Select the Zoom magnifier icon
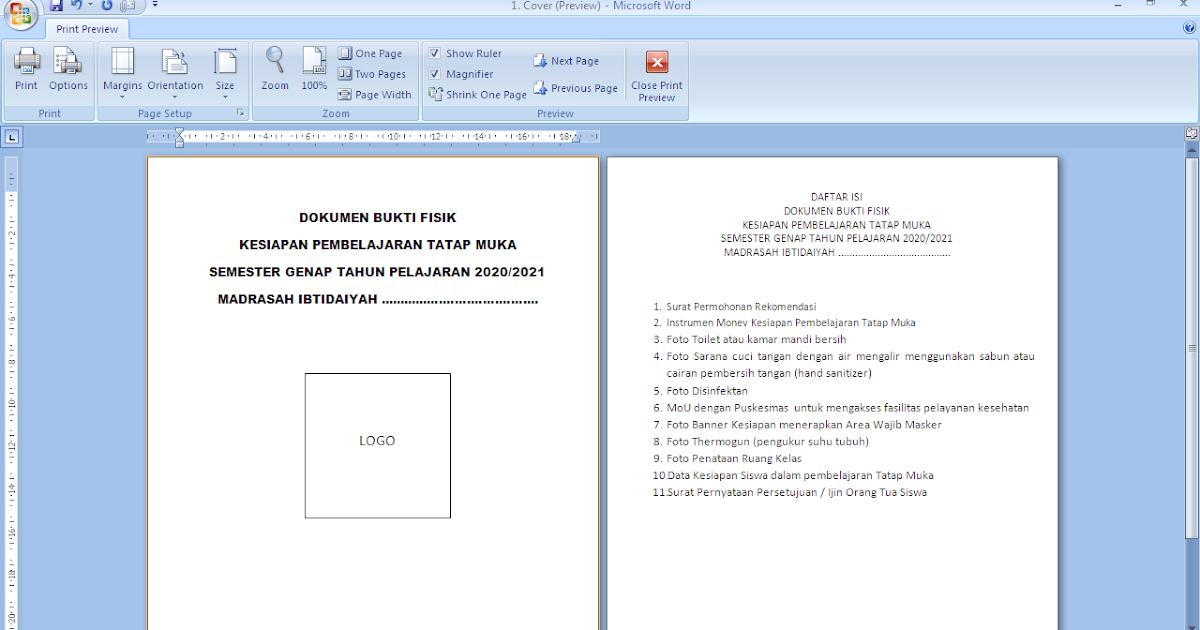The height and width of the screenshot is (630, 1200). (x=274, y=68)
